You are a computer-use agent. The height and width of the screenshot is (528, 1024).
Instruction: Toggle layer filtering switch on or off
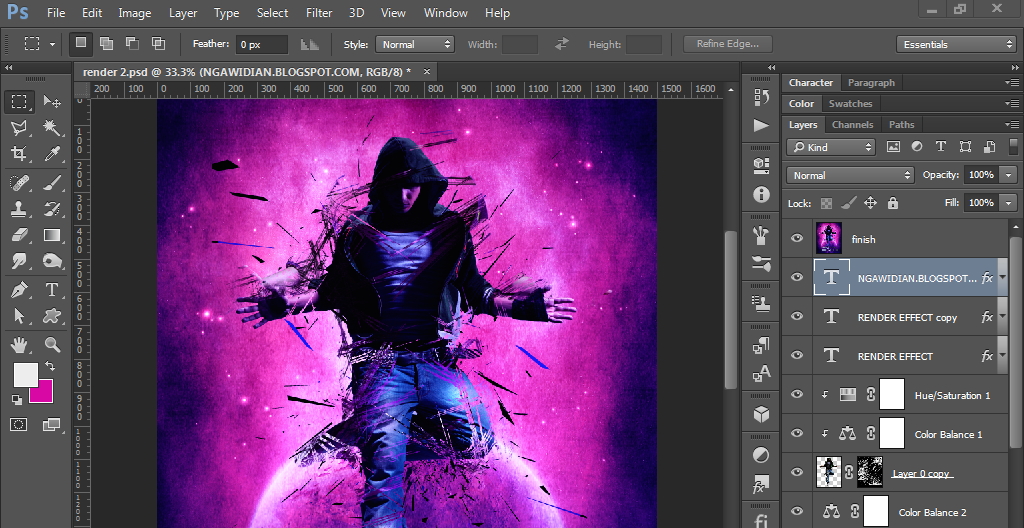click(x=1013, y=145)
